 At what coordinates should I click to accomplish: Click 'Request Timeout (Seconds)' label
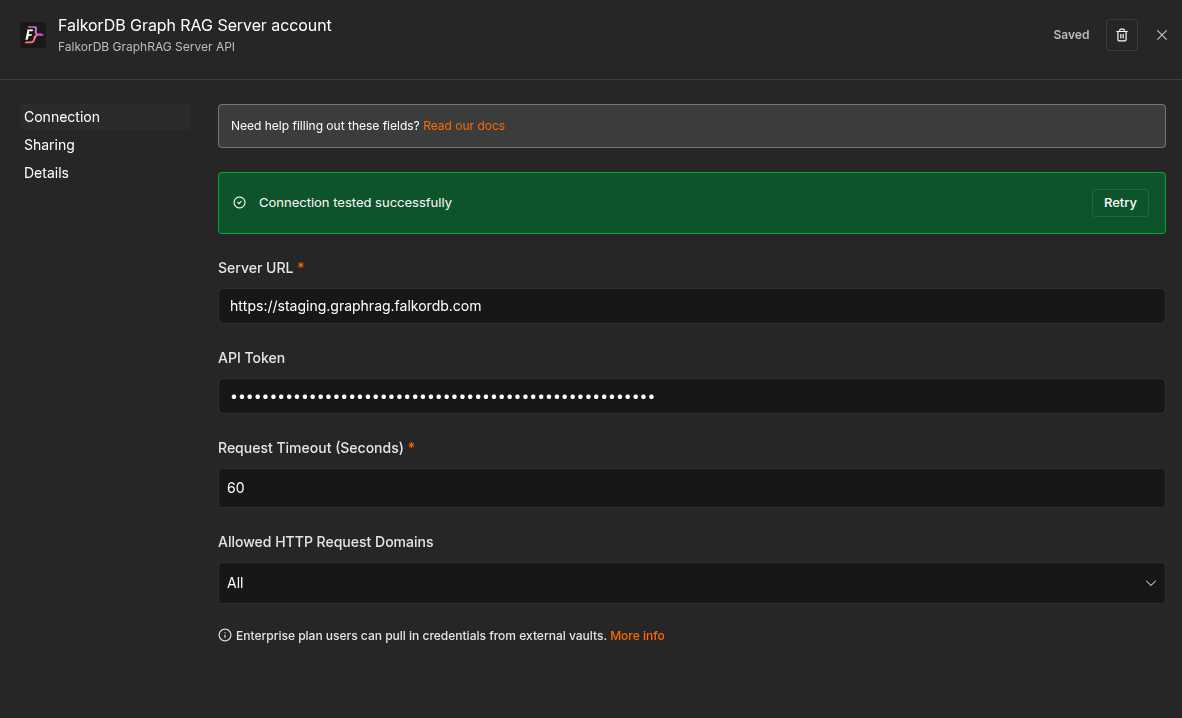pyautogui.click(x=311, y=448)
